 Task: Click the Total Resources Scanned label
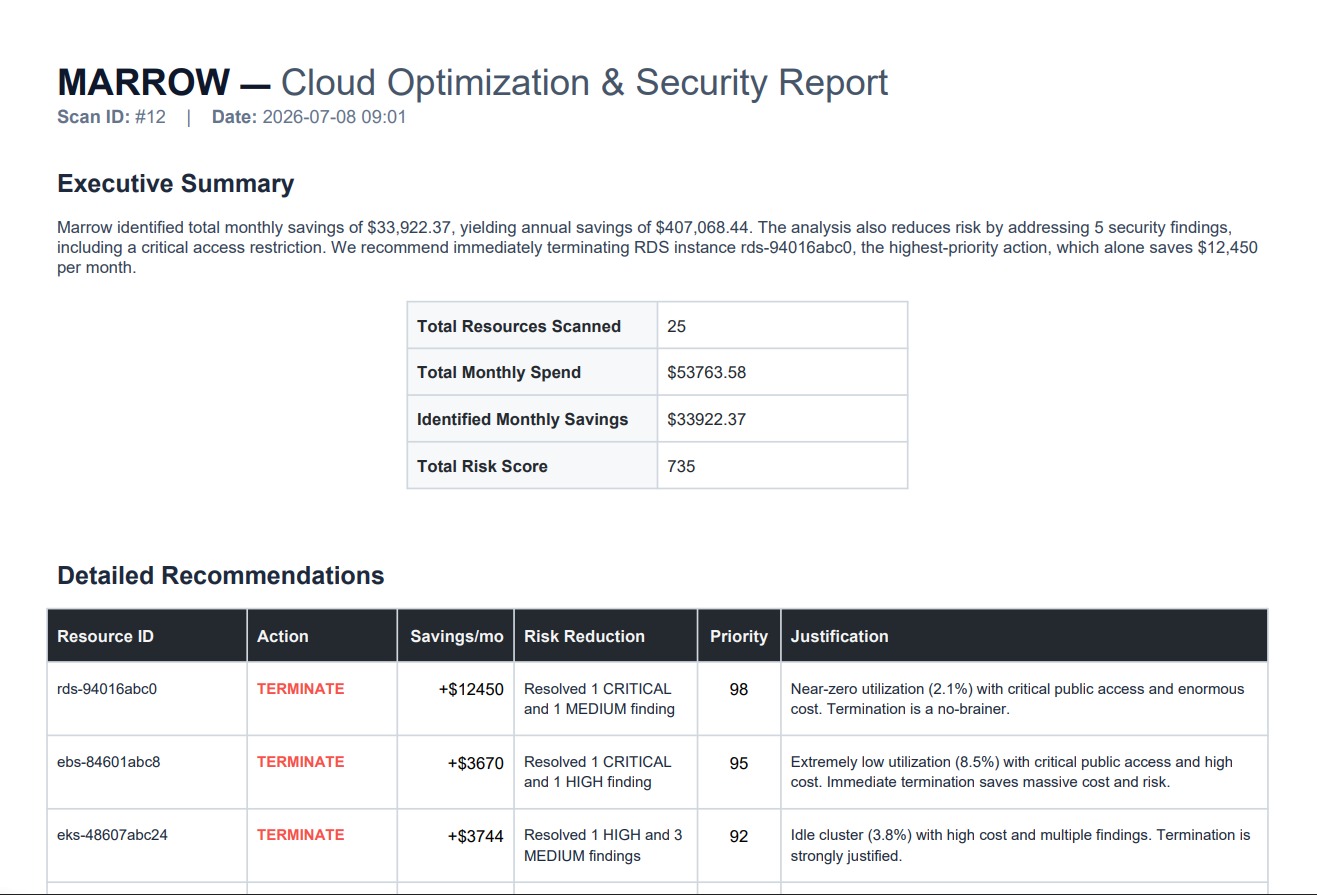[519, 326]
